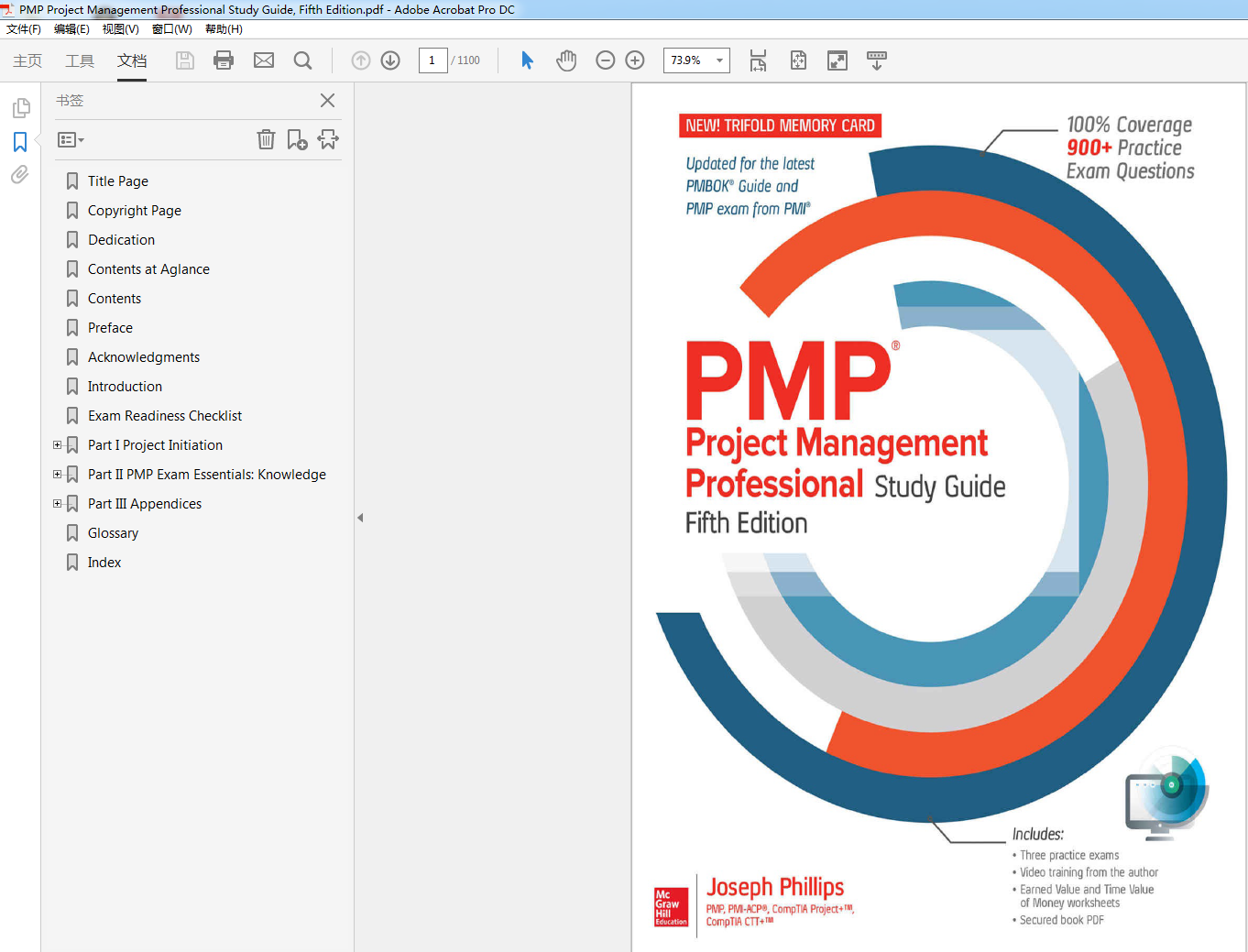Open bookmarks options dropdown menu
The height and width of the screenshot is (952, 1248).
[71, 140]
